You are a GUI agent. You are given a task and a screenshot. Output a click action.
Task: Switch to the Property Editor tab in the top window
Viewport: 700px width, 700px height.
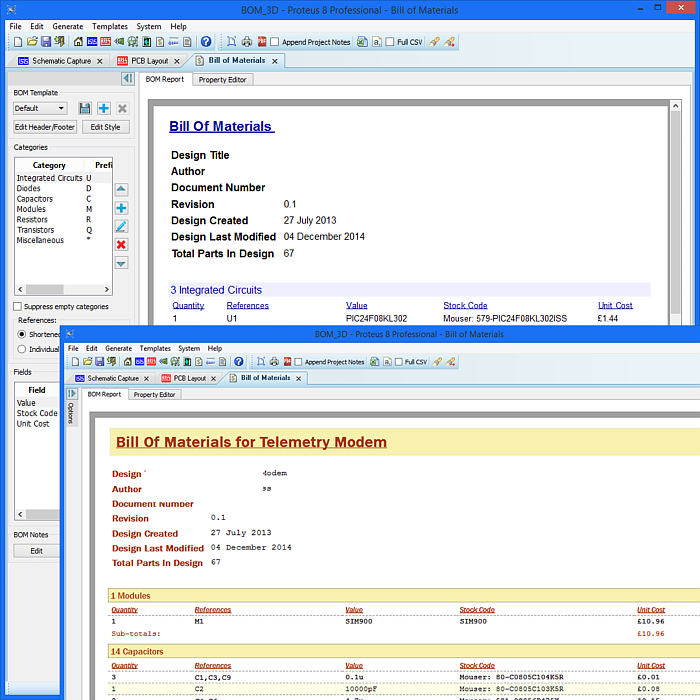(x=222, y=80)
